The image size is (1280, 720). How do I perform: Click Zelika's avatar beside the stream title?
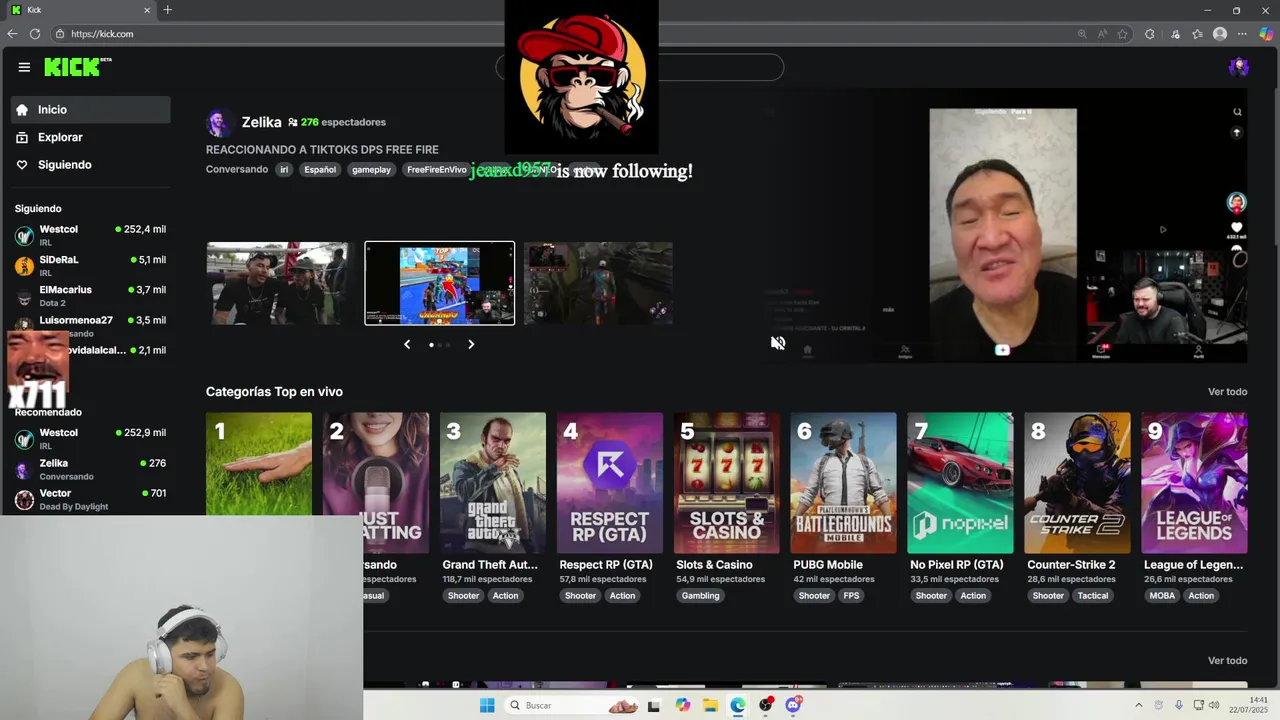(219, 122)
